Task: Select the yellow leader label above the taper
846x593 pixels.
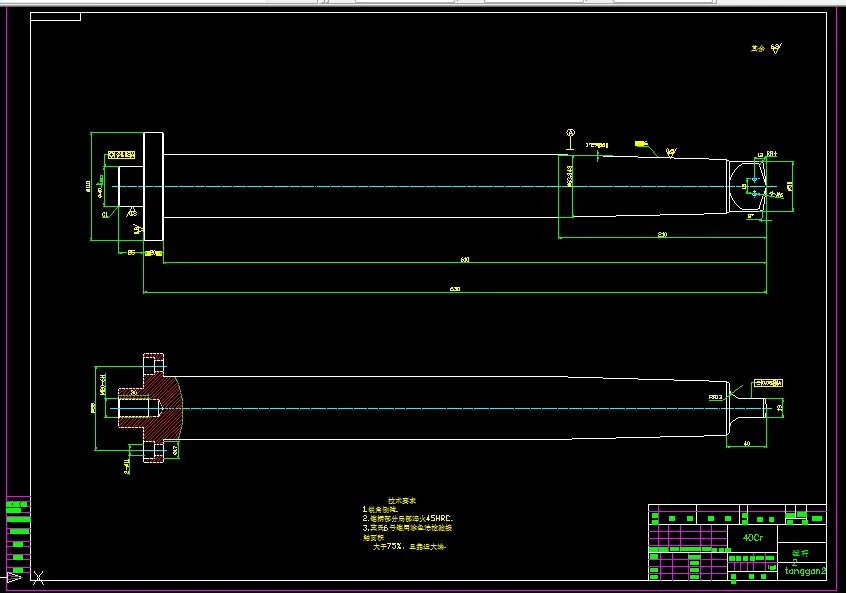Action: (x=641, y=144)
